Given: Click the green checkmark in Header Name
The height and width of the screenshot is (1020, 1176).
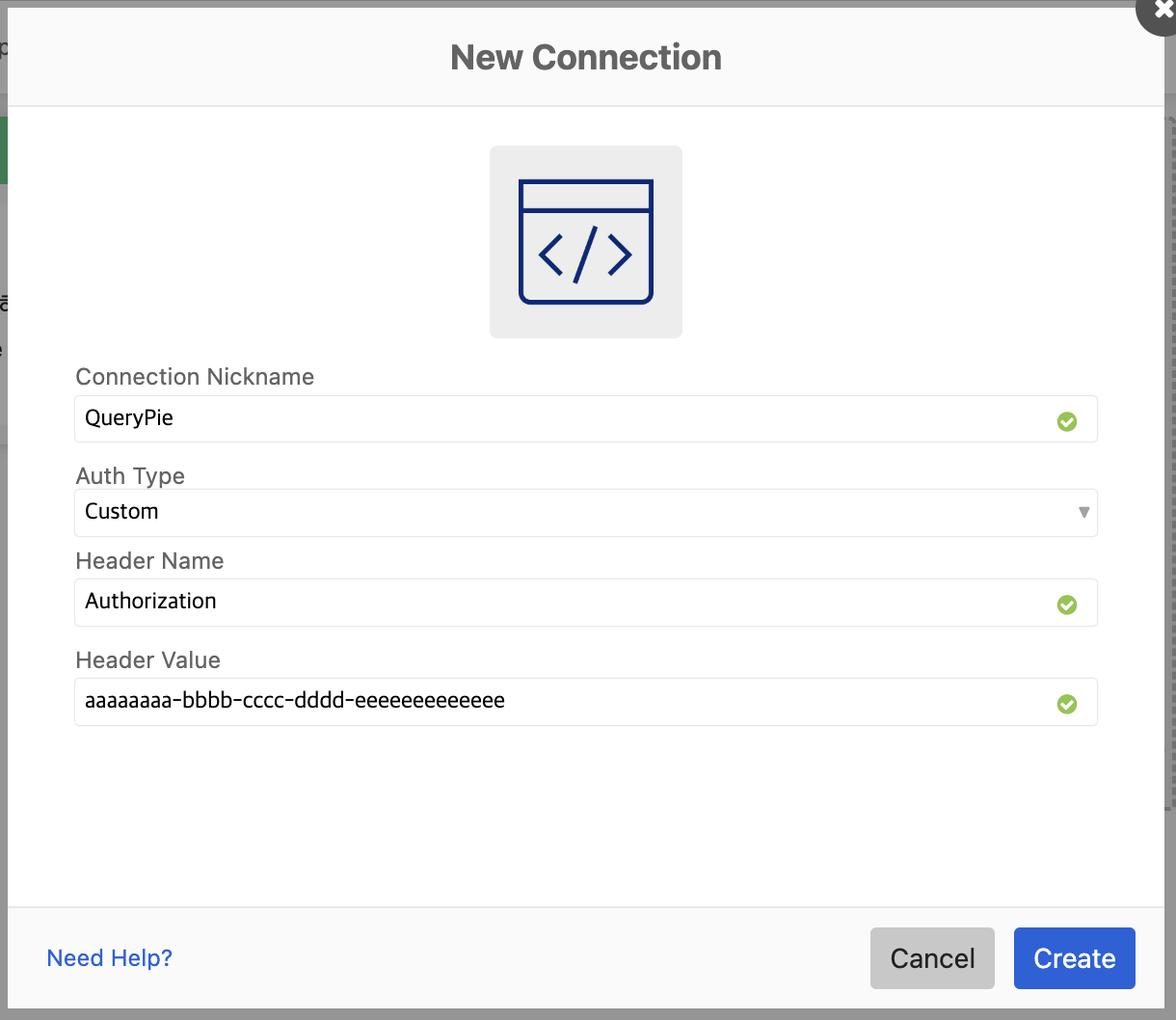Looking at the screenshot, I should 1066,604.
